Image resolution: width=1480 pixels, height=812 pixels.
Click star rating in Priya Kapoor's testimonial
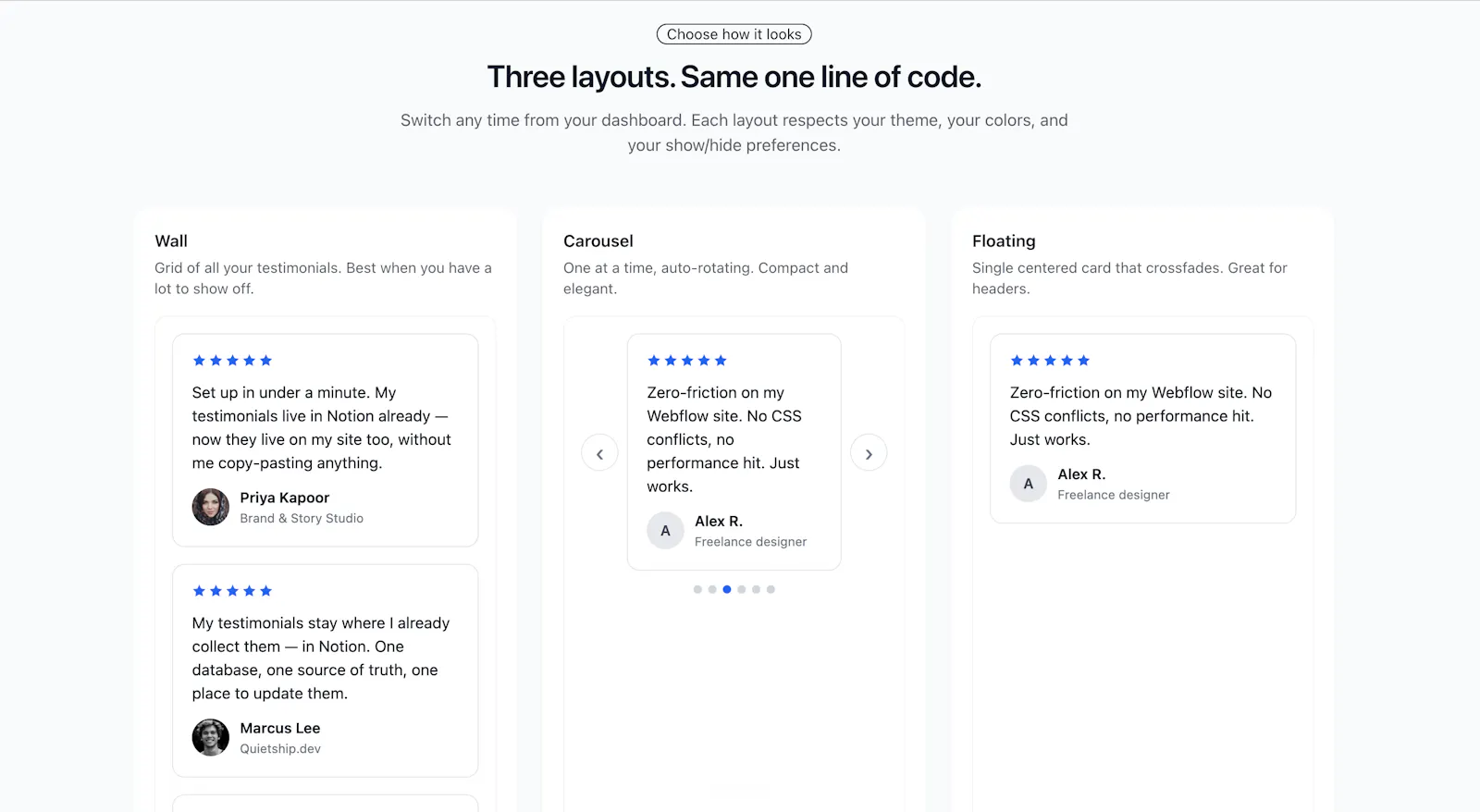coord(232,361)
